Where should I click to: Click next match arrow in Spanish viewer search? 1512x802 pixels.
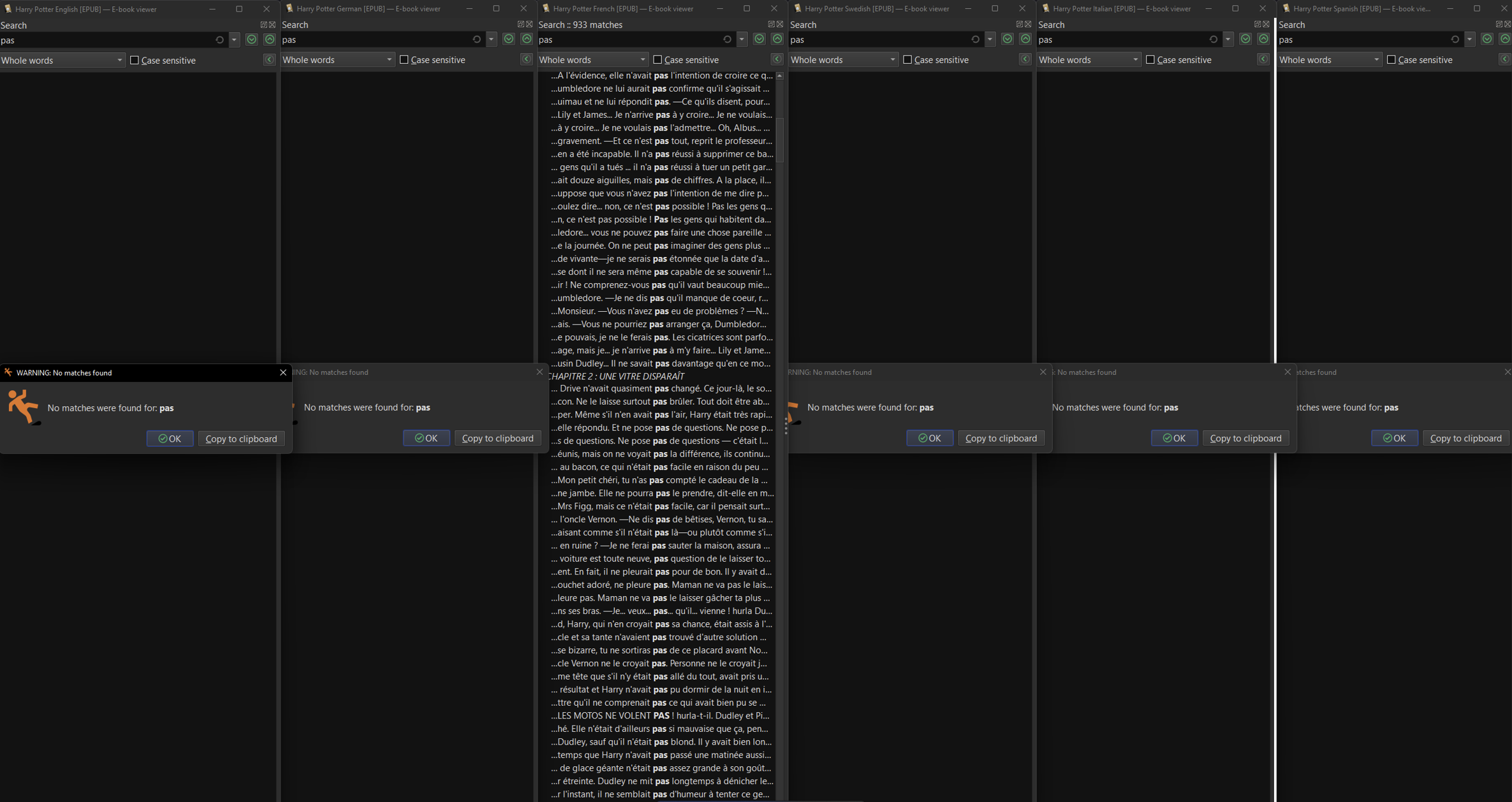click(1487, 39)
